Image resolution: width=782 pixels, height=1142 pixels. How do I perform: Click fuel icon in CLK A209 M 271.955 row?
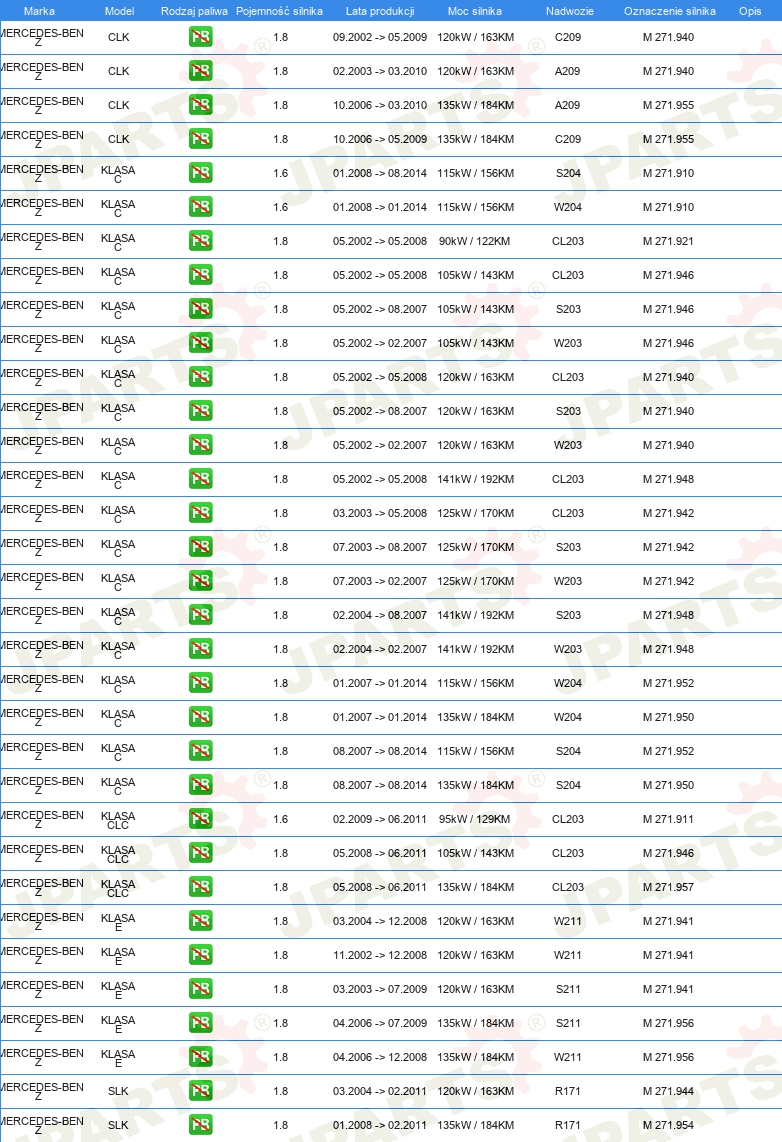point(200,105)
